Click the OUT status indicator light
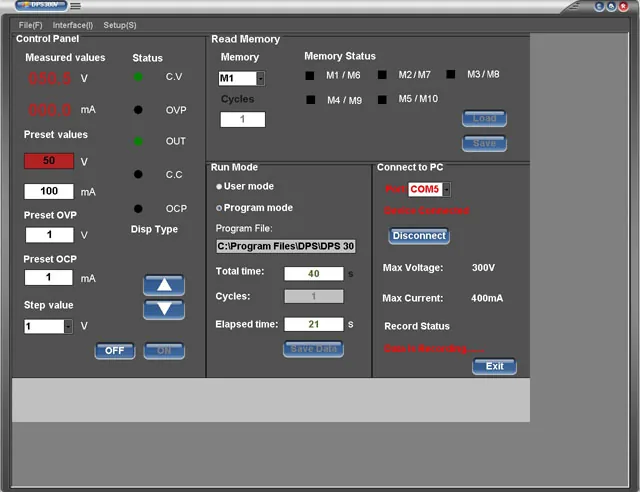Viewport: 640px width, 492px height. coord(138,141)
